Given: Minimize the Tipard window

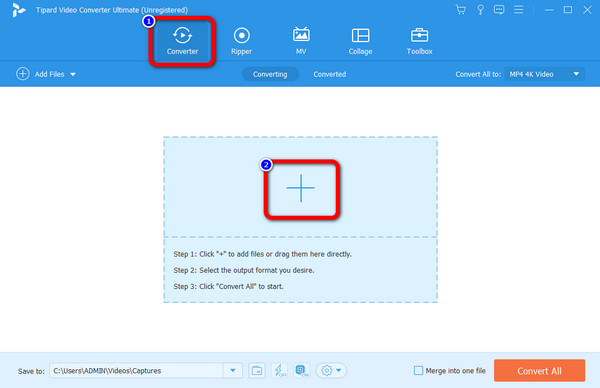Looking at the screenshot, I should (549, 10).
